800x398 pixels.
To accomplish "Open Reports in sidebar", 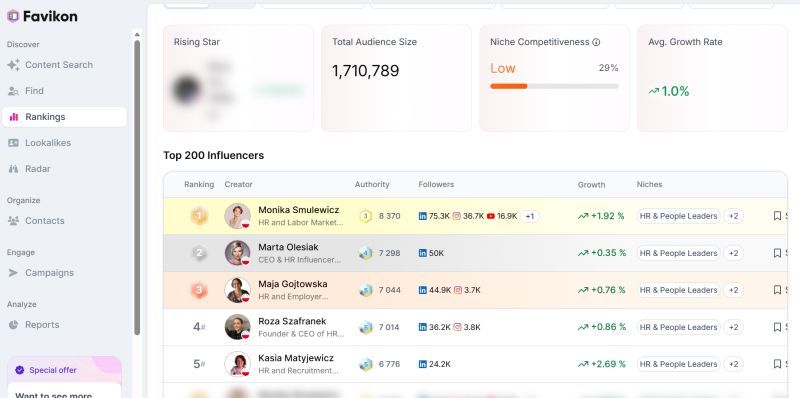I will point(34,325).
